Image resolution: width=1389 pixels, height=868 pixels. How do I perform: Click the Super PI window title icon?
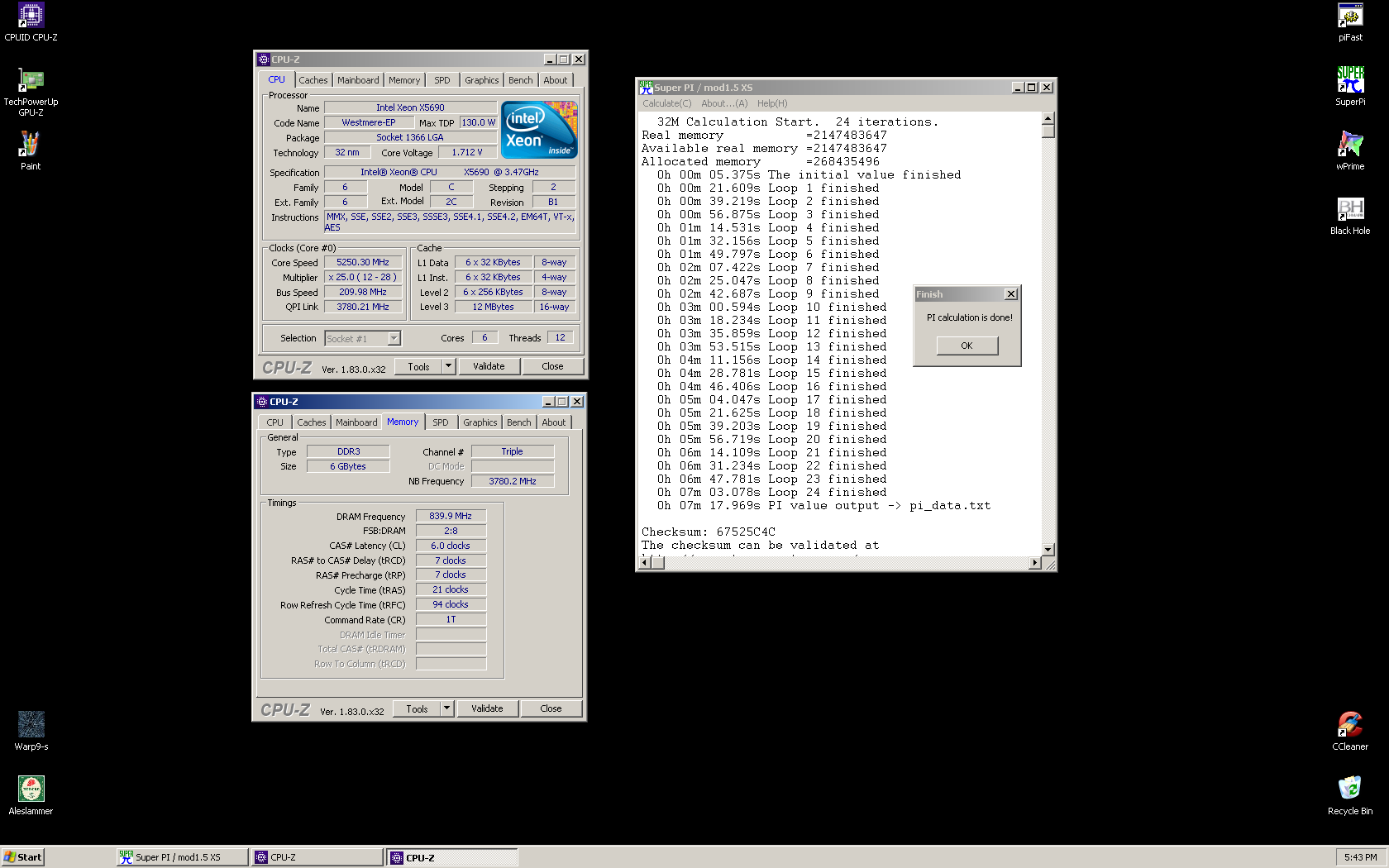[x=646, y=88]
